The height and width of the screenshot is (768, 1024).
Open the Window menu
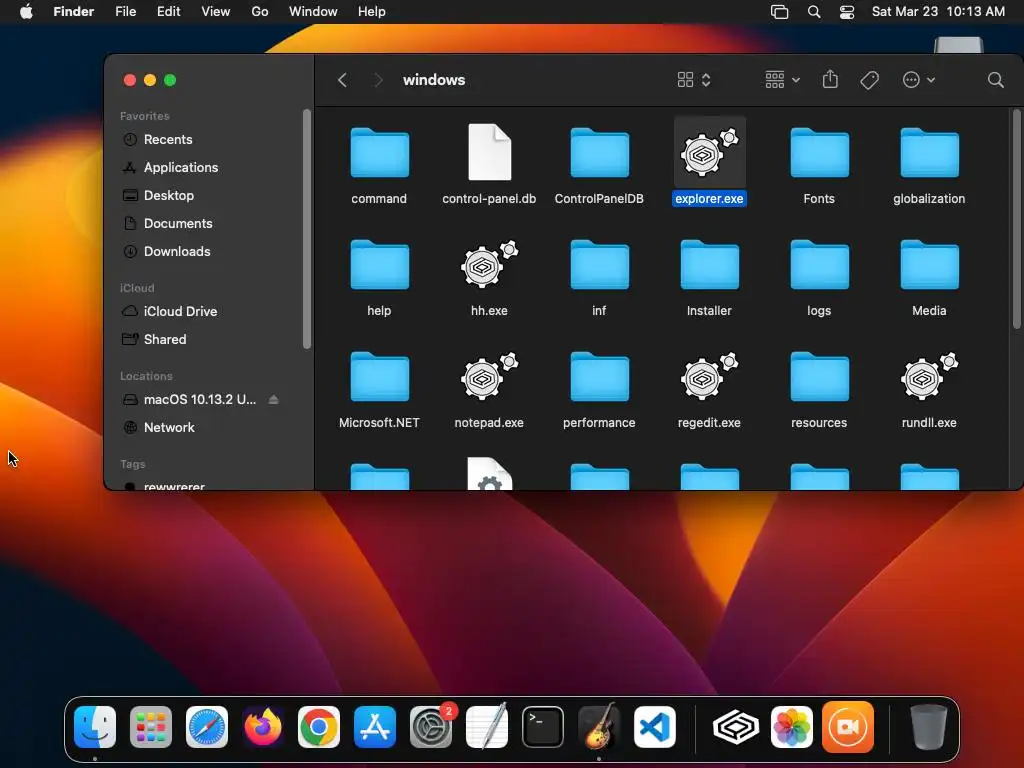point(313,12)
